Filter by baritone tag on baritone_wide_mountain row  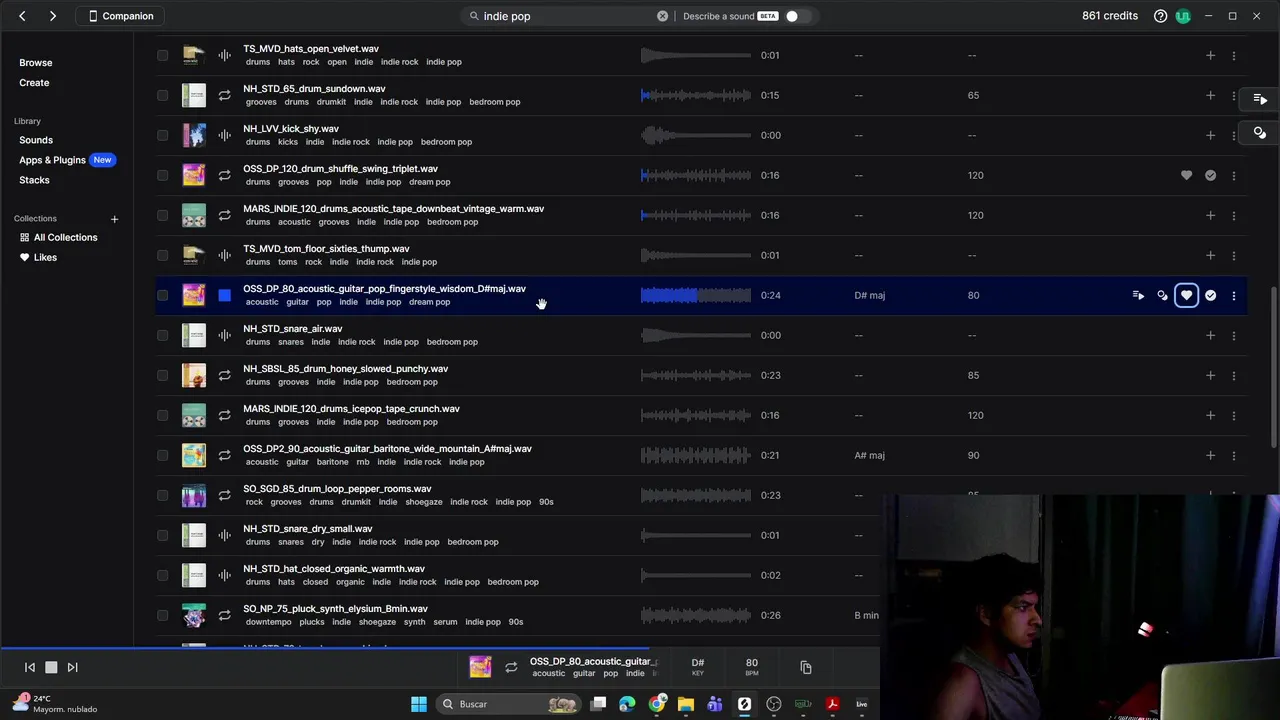point(333,462)
